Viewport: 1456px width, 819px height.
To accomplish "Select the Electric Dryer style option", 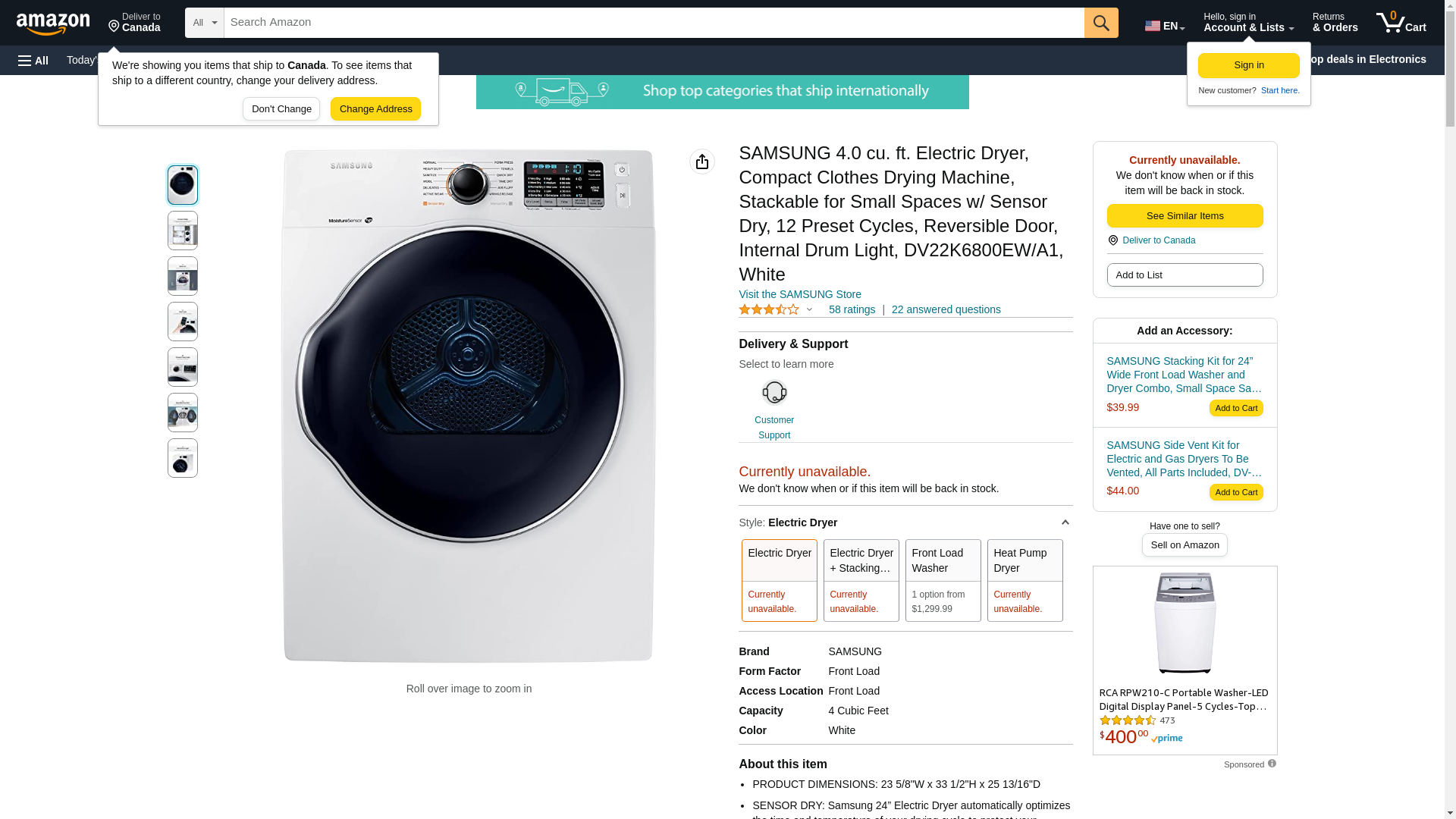I will click(780, 580).
